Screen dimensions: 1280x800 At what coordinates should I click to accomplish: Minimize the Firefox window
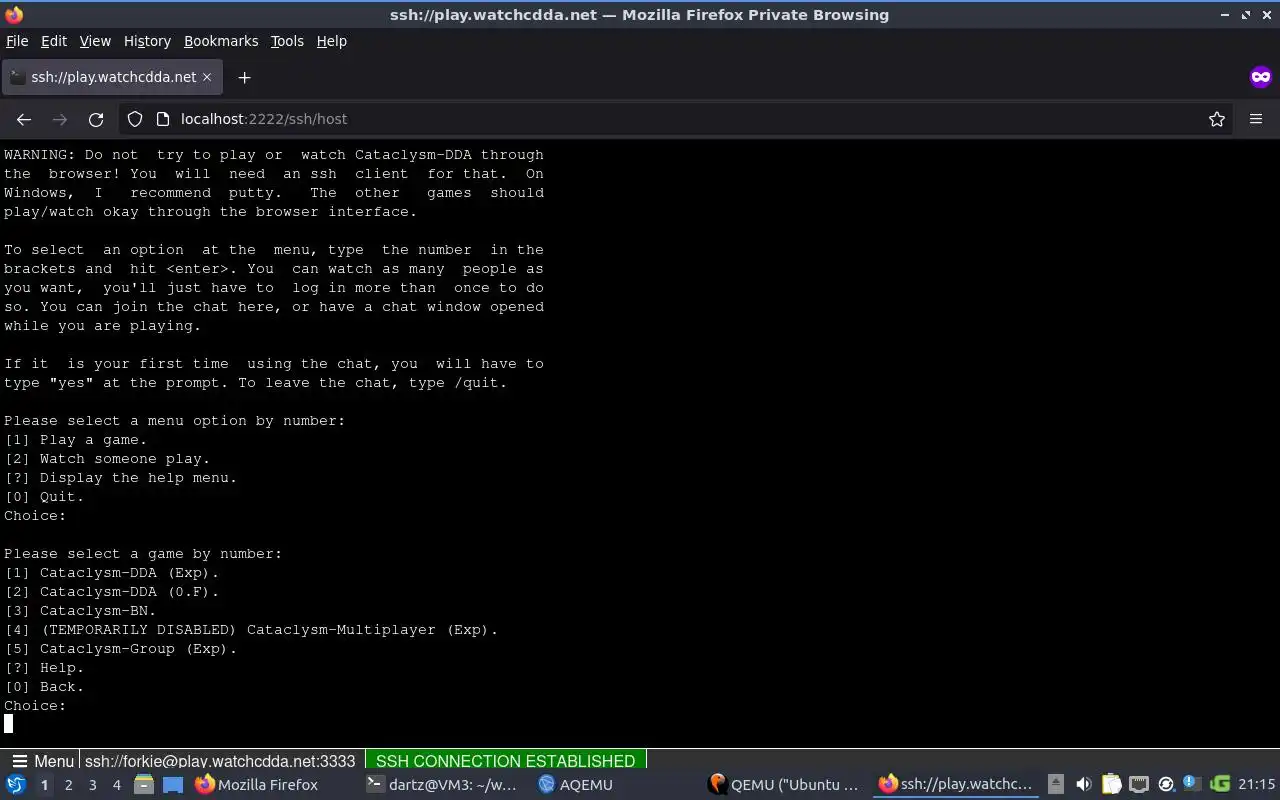pyautogui.click(x=1225, y=15)
